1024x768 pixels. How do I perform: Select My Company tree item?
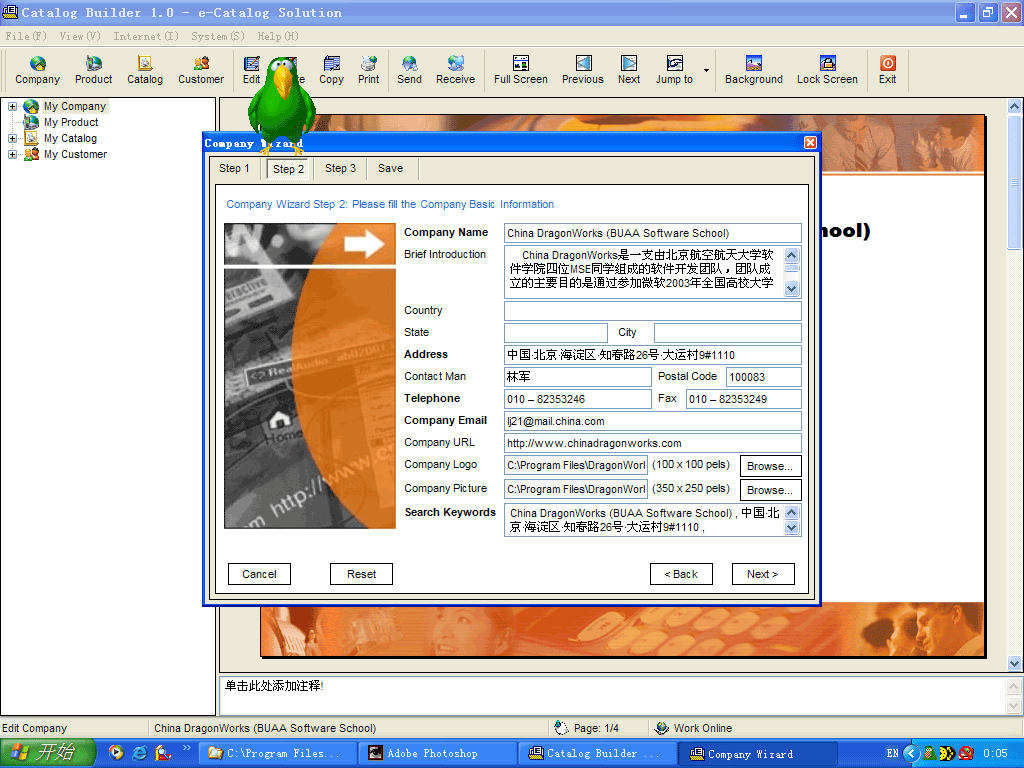(x=74, y=106)
